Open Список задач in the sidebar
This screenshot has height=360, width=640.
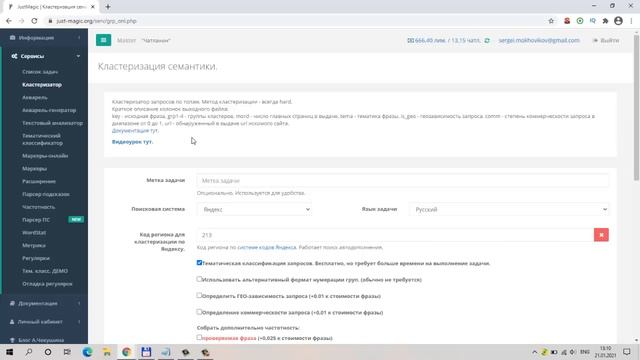(40, 72)
